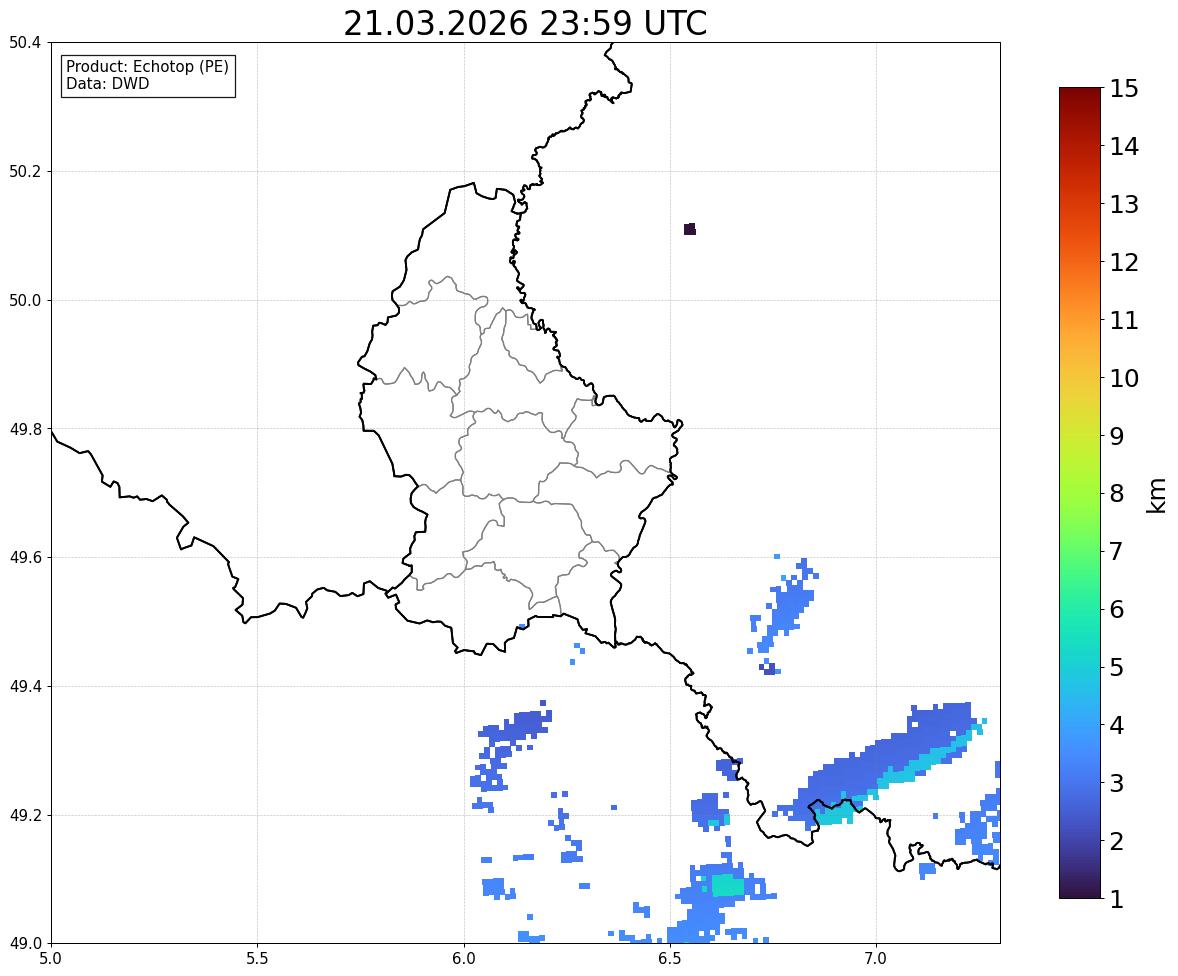1178x976 pixels.
Task: Click the isolated dark purple echo pixel
Action: (x=690, y=229)
